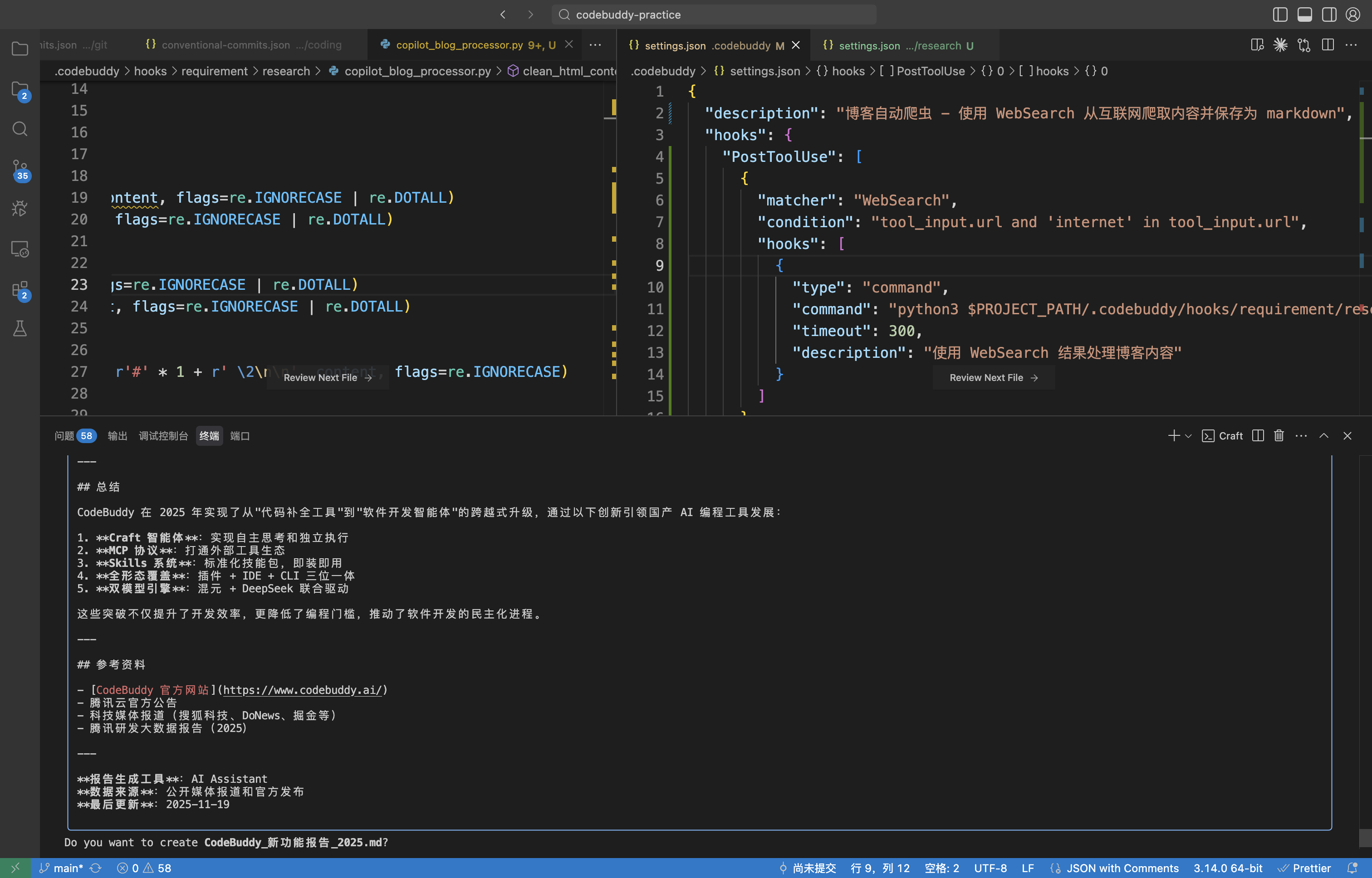
Task: Open the codebuddy.ai link in terminal
Action: tap(302, 690)
